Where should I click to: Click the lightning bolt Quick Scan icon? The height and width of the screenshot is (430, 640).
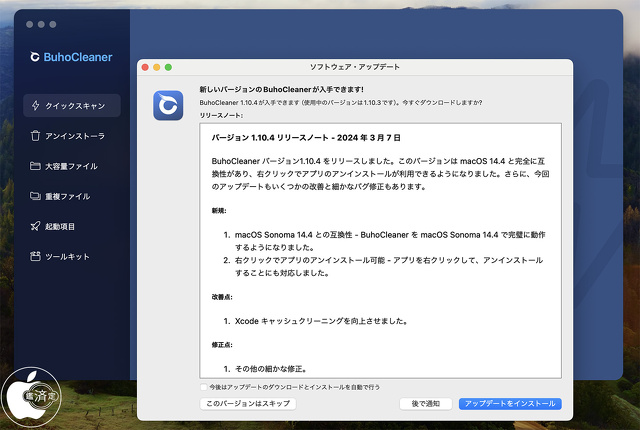(x=36, y=106)
